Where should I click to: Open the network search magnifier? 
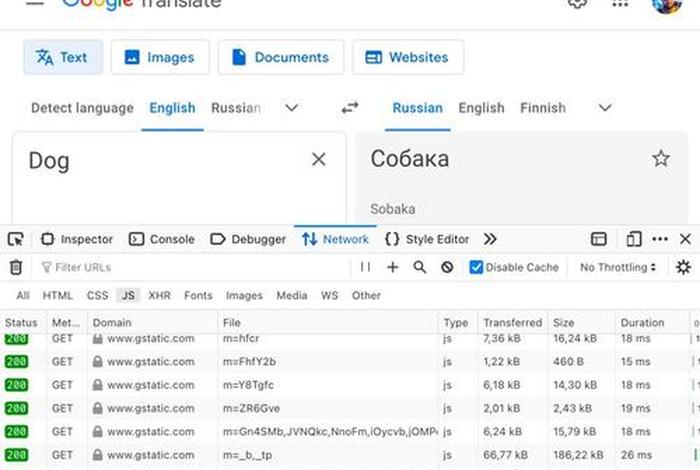tap(420, 267)
